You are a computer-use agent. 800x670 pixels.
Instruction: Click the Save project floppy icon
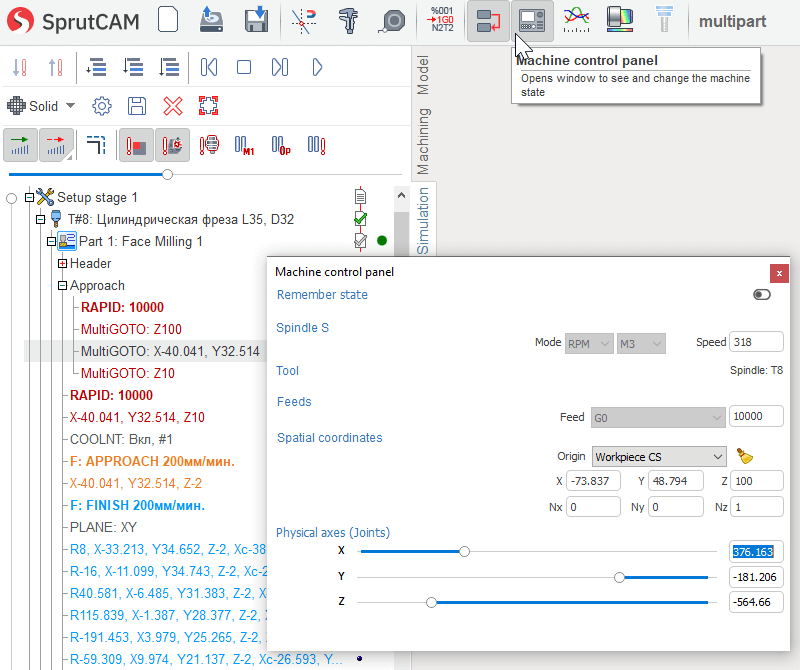pos(256,20)
